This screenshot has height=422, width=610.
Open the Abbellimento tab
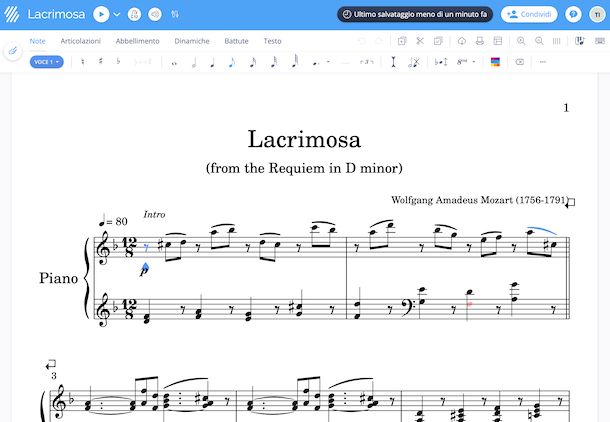point(137,41)
